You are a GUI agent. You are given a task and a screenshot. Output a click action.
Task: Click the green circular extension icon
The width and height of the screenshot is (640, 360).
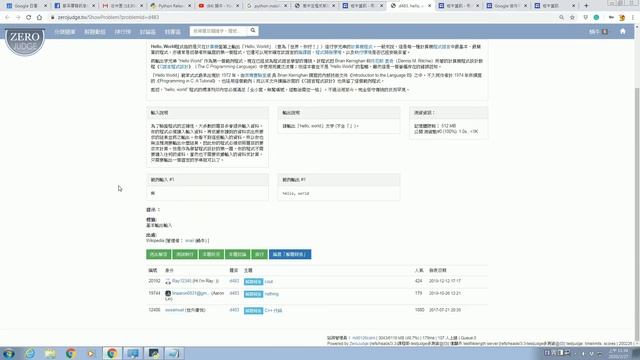click(x=596, y=18)
